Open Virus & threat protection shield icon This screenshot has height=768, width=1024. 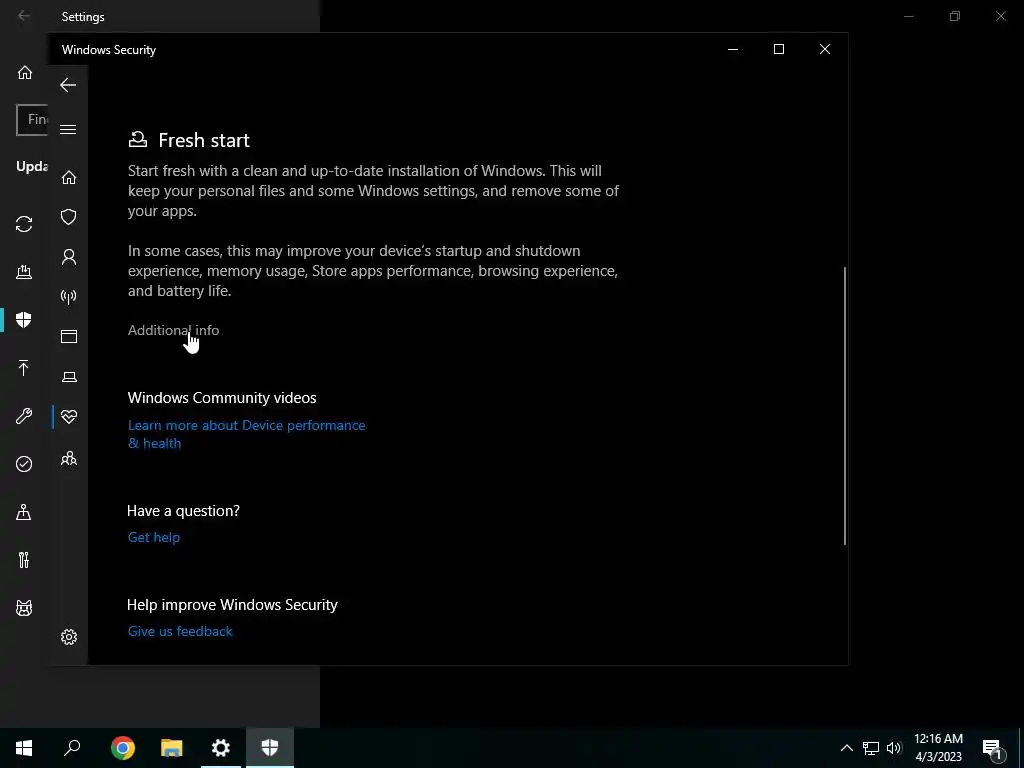(x=69, y=217)
